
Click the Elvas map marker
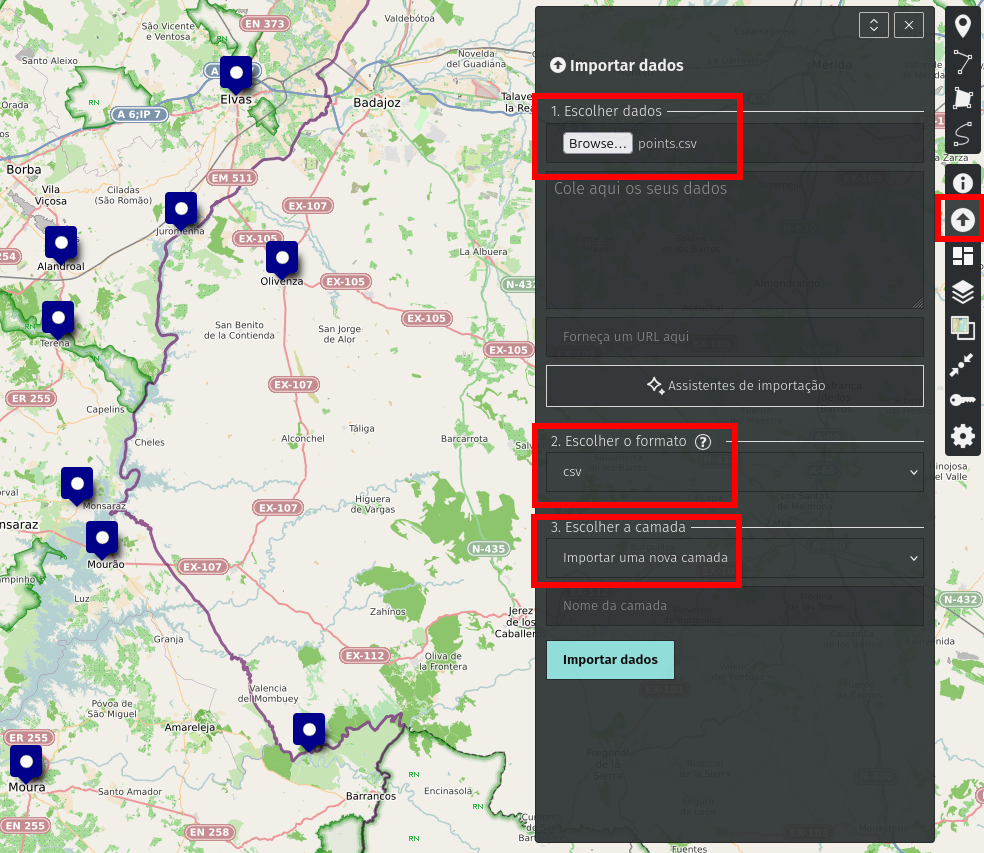pos(236,74)
